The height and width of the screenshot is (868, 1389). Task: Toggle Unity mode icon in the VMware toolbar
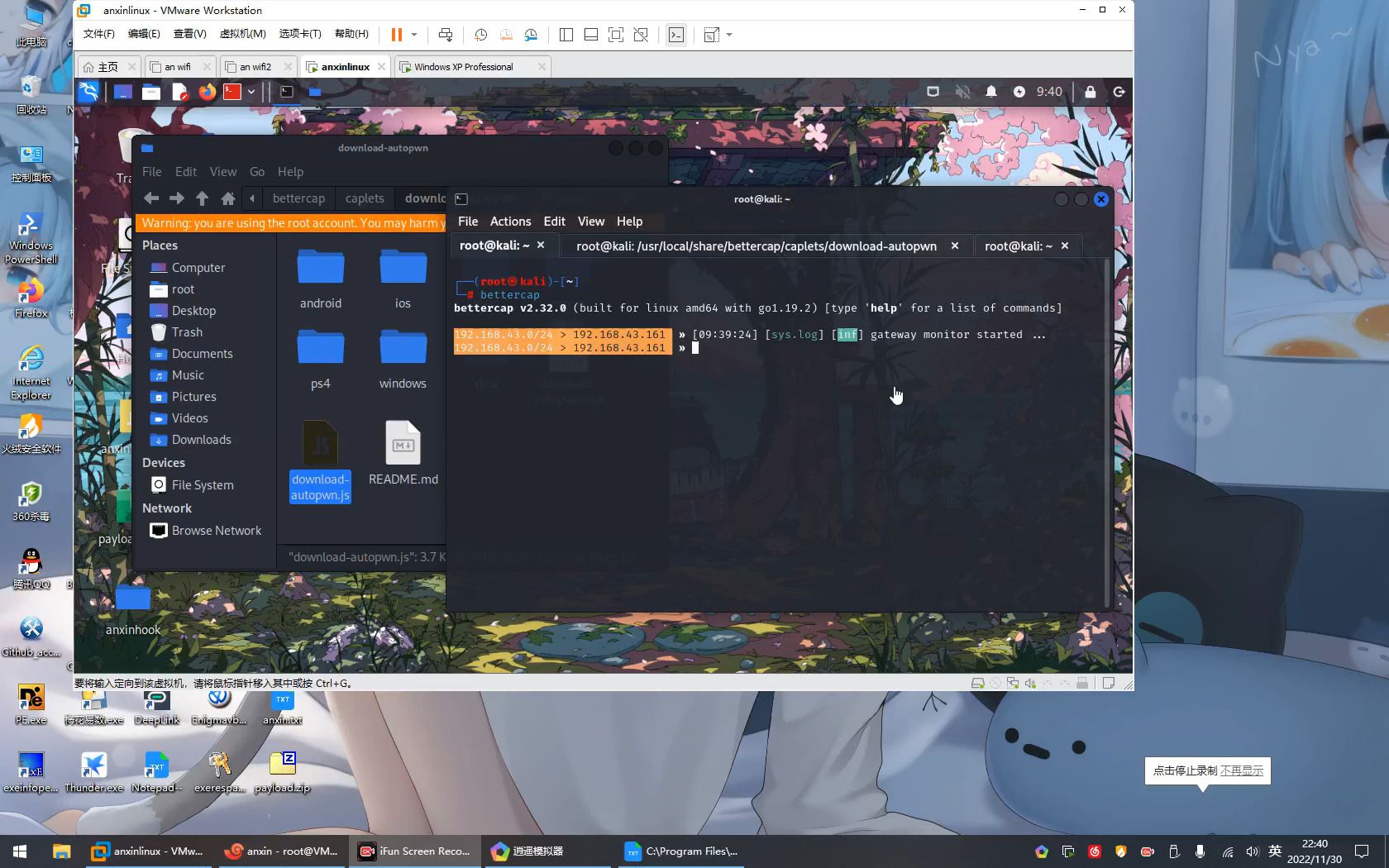(641, 35)
